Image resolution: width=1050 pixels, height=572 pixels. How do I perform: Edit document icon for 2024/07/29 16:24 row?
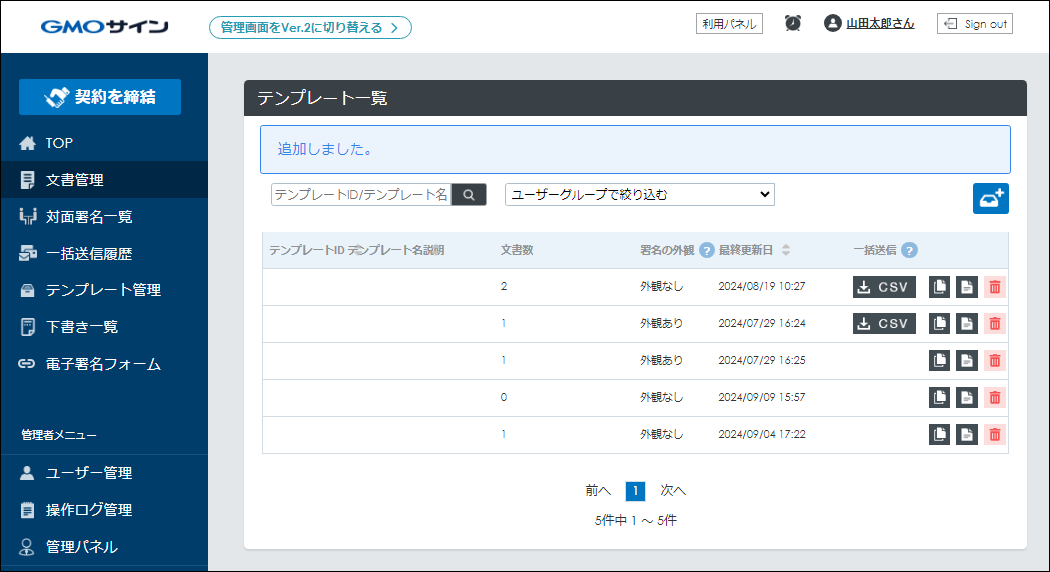click(966, 324)
